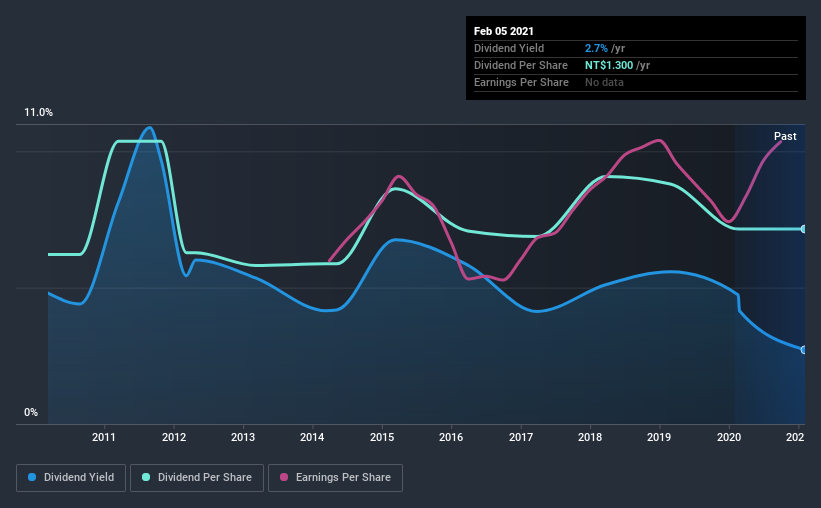Screen dimensions: 821x508
Task: Click the tooltip 'Earnings Per Share' row label
Action: click(x=521, y=82)
